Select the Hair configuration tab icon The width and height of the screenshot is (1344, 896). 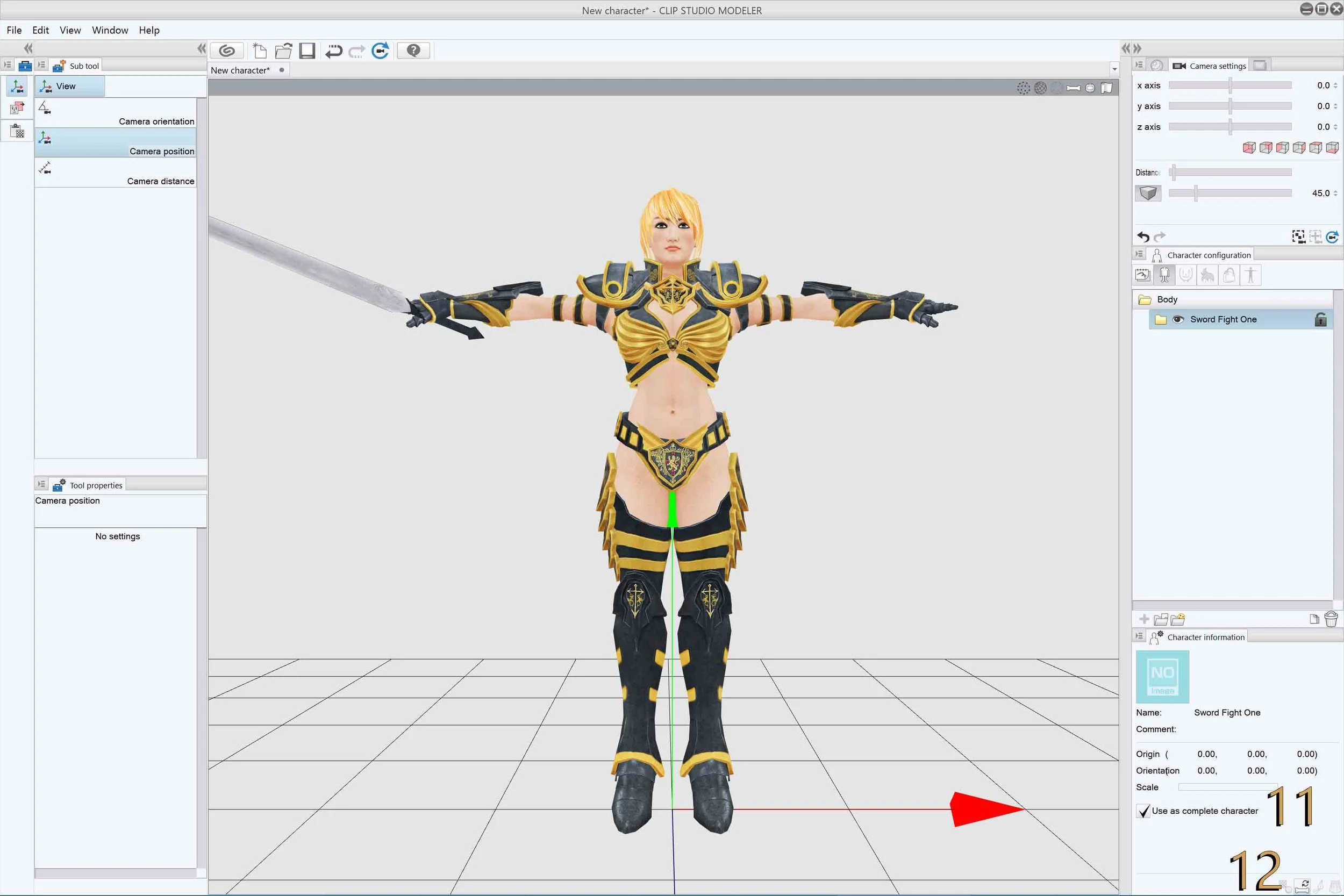coord(1207,275)
